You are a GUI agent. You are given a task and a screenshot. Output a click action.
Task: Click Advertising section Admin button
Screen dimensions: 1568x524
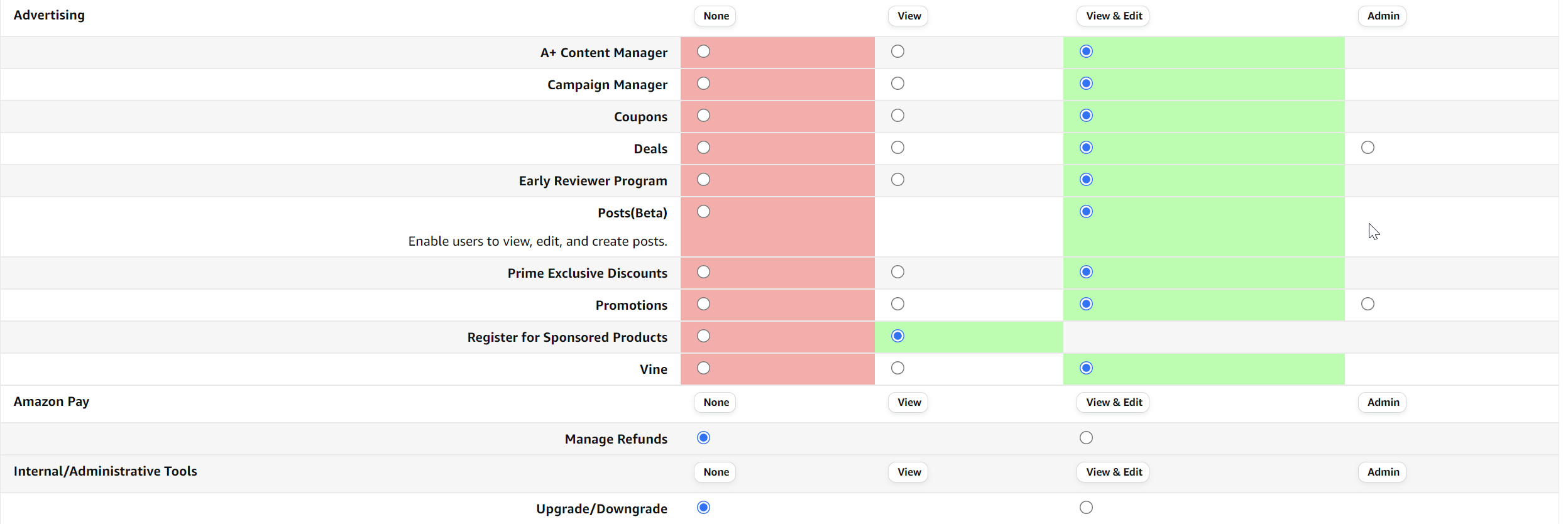click(1382, 16)
